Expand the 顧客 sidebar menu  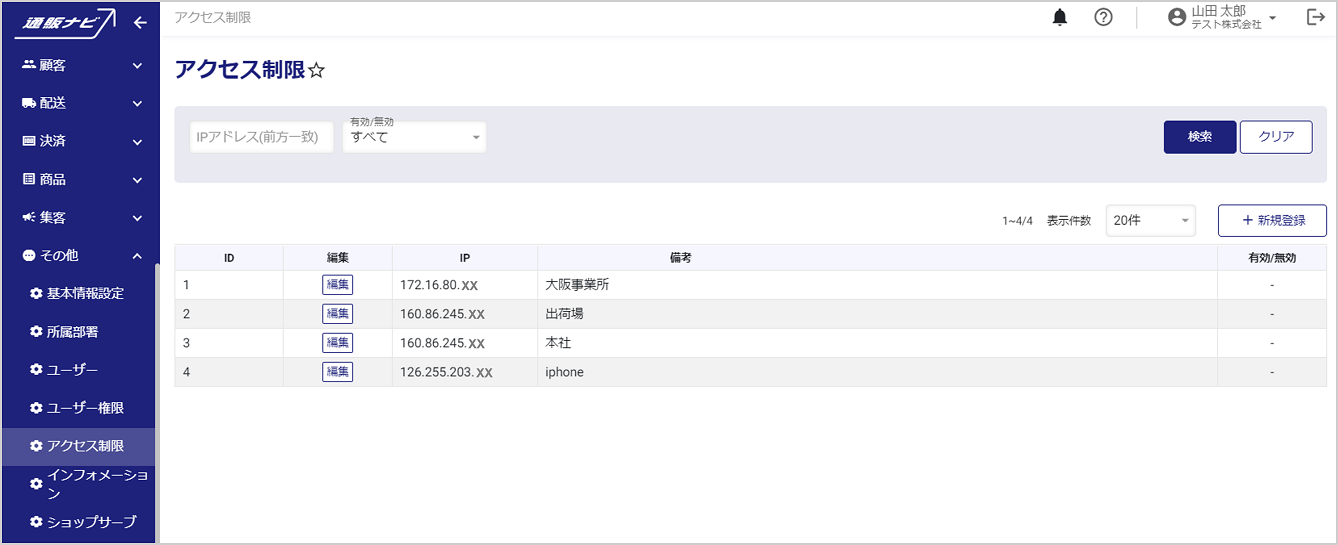80,66
